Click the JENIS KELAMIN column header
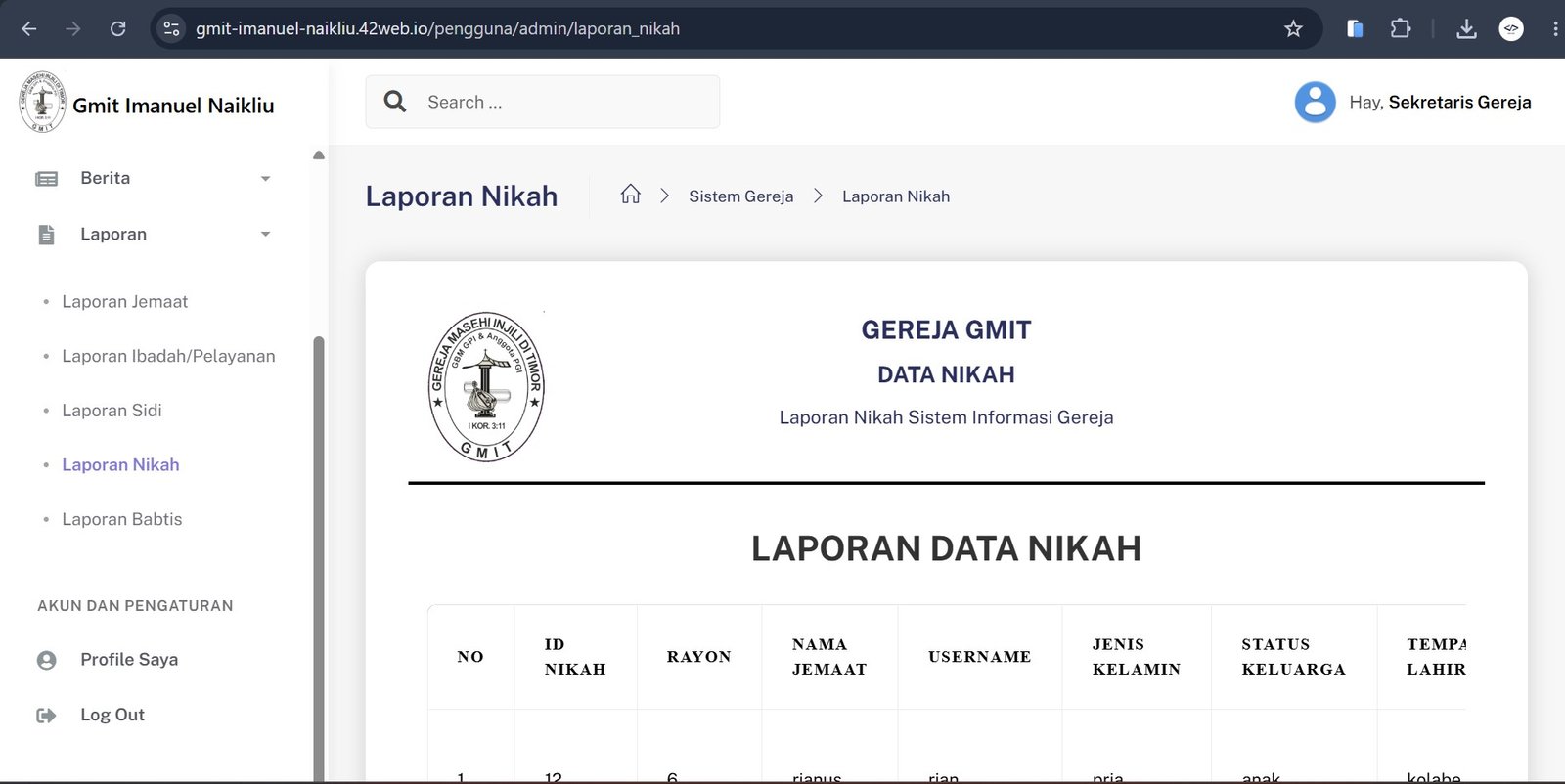 1137,657
